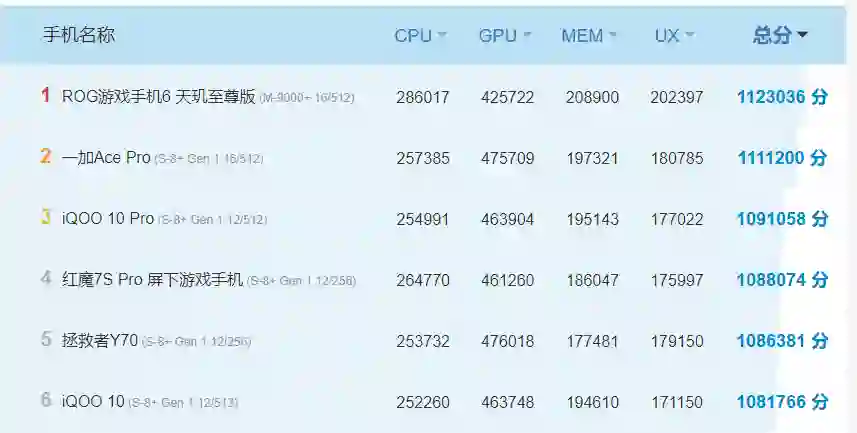This screenshot has width=857, height=433.
Task: Select total score 1111200 分
Action: pos(782,158)
